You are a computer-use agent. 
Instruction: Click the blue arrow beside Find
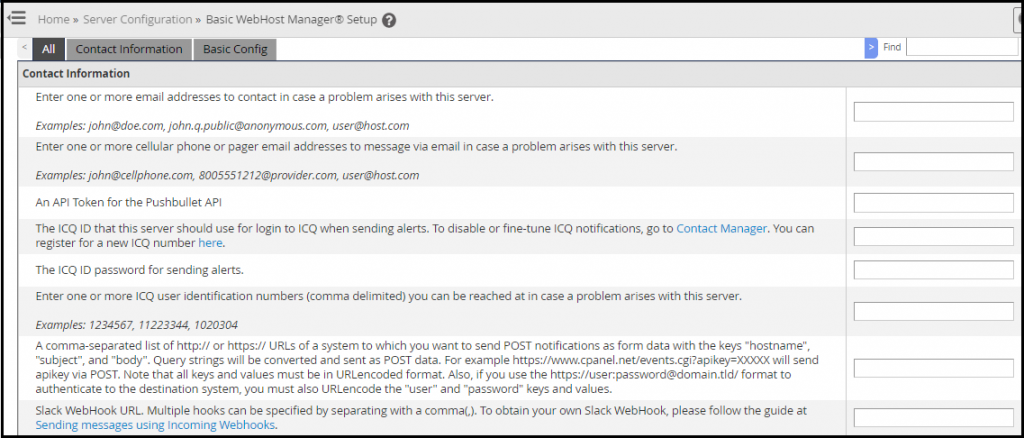click(x=871, y=48)
